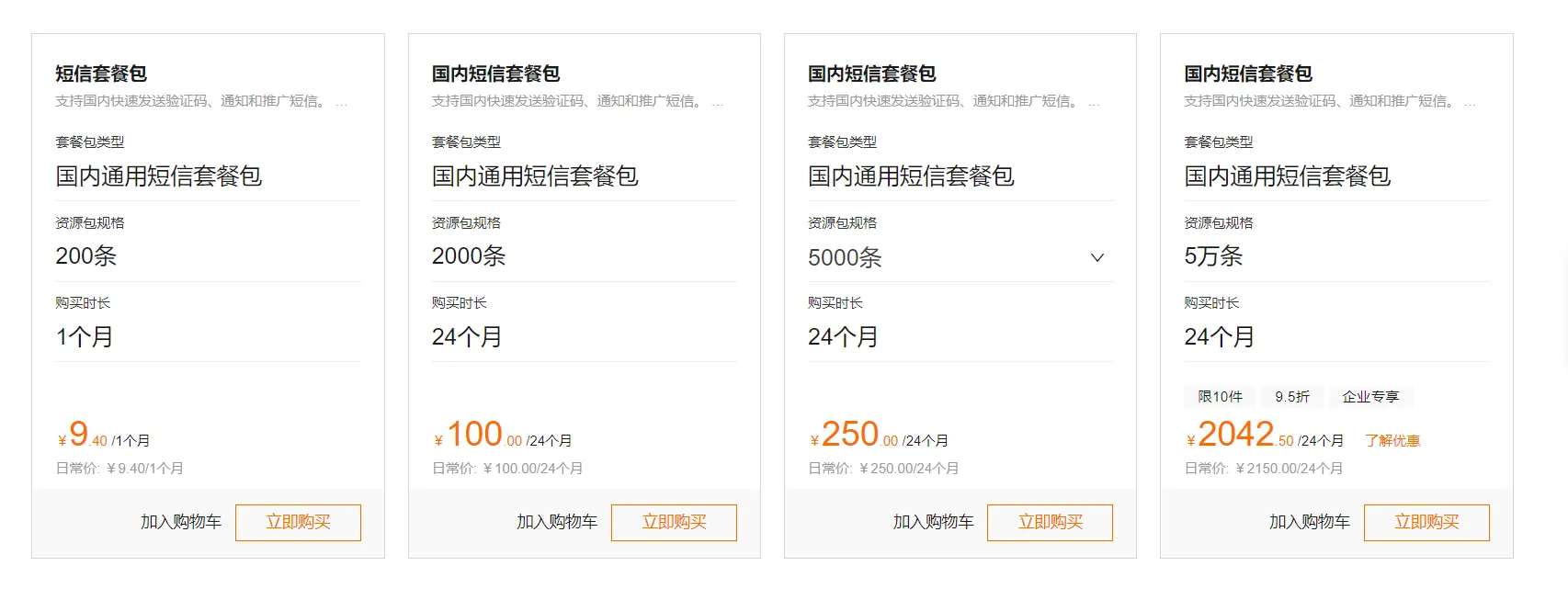
Task: Click 国内通用短信套餐包 text on the third card
Action: [x=910, y=176]
